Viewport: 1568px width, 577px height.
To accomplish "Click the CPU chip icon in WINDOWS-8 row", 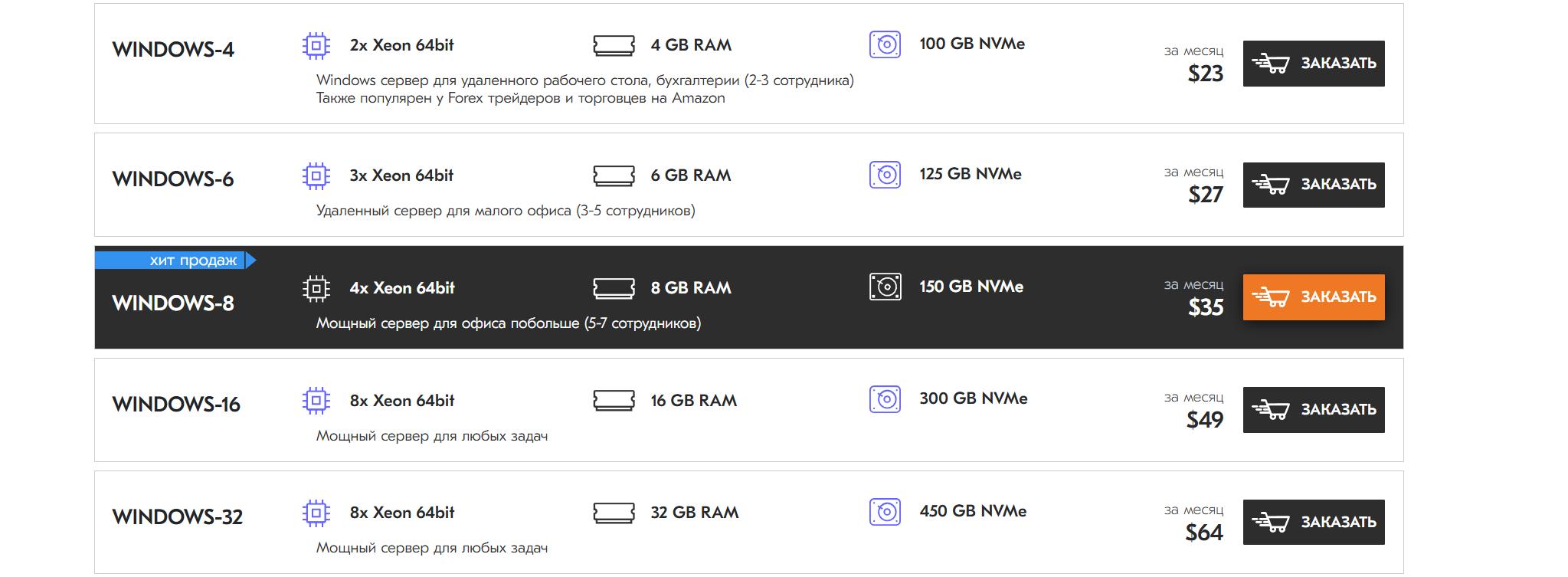I will point(316,288).
